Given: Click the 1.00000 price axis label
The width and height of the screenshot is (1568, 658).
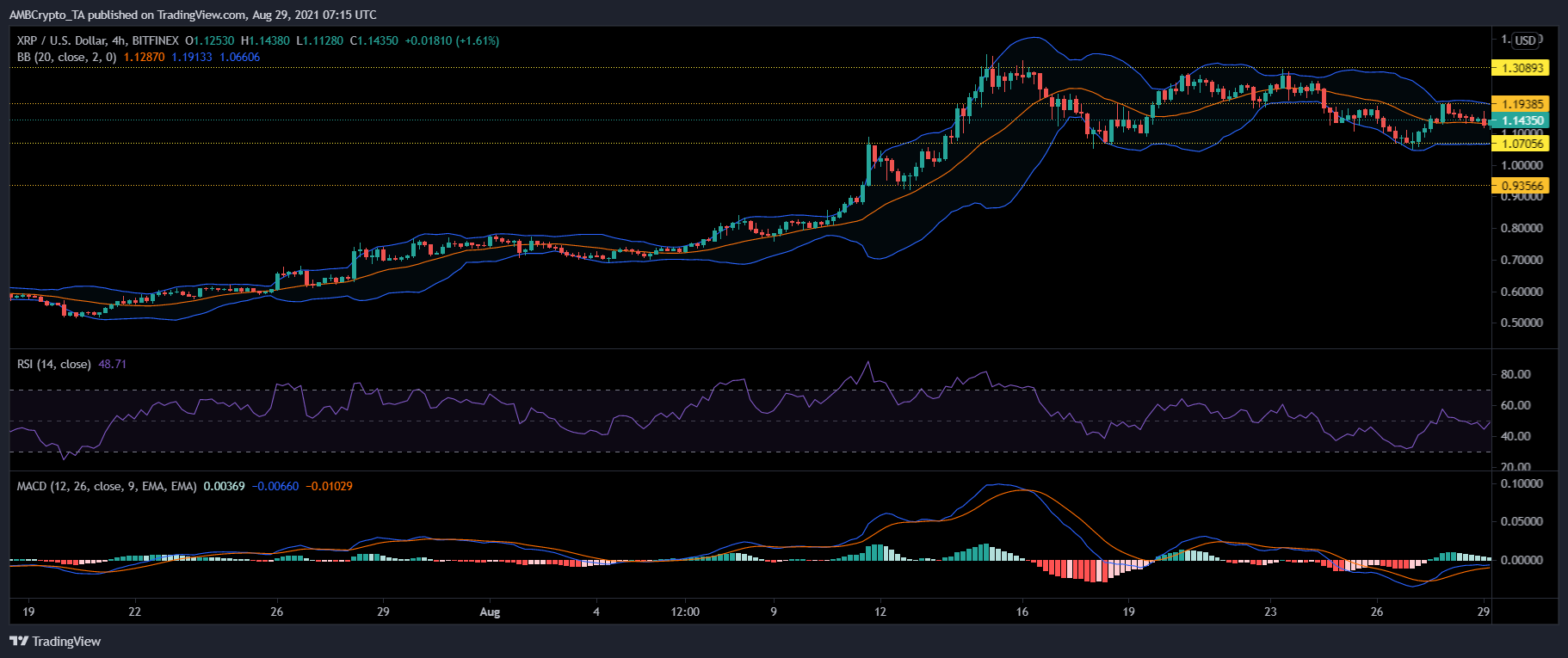Looking at the screenshot, I should (x=1522, y=165).
